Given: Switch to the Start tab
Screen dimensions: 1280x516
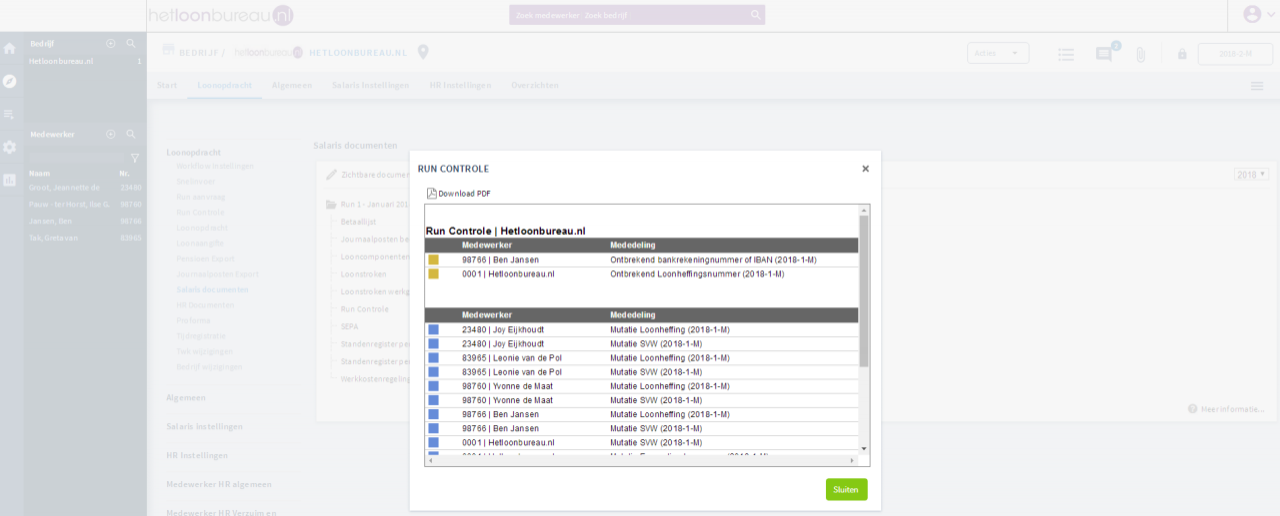Looking at the screenshot, I should point(167,85).
